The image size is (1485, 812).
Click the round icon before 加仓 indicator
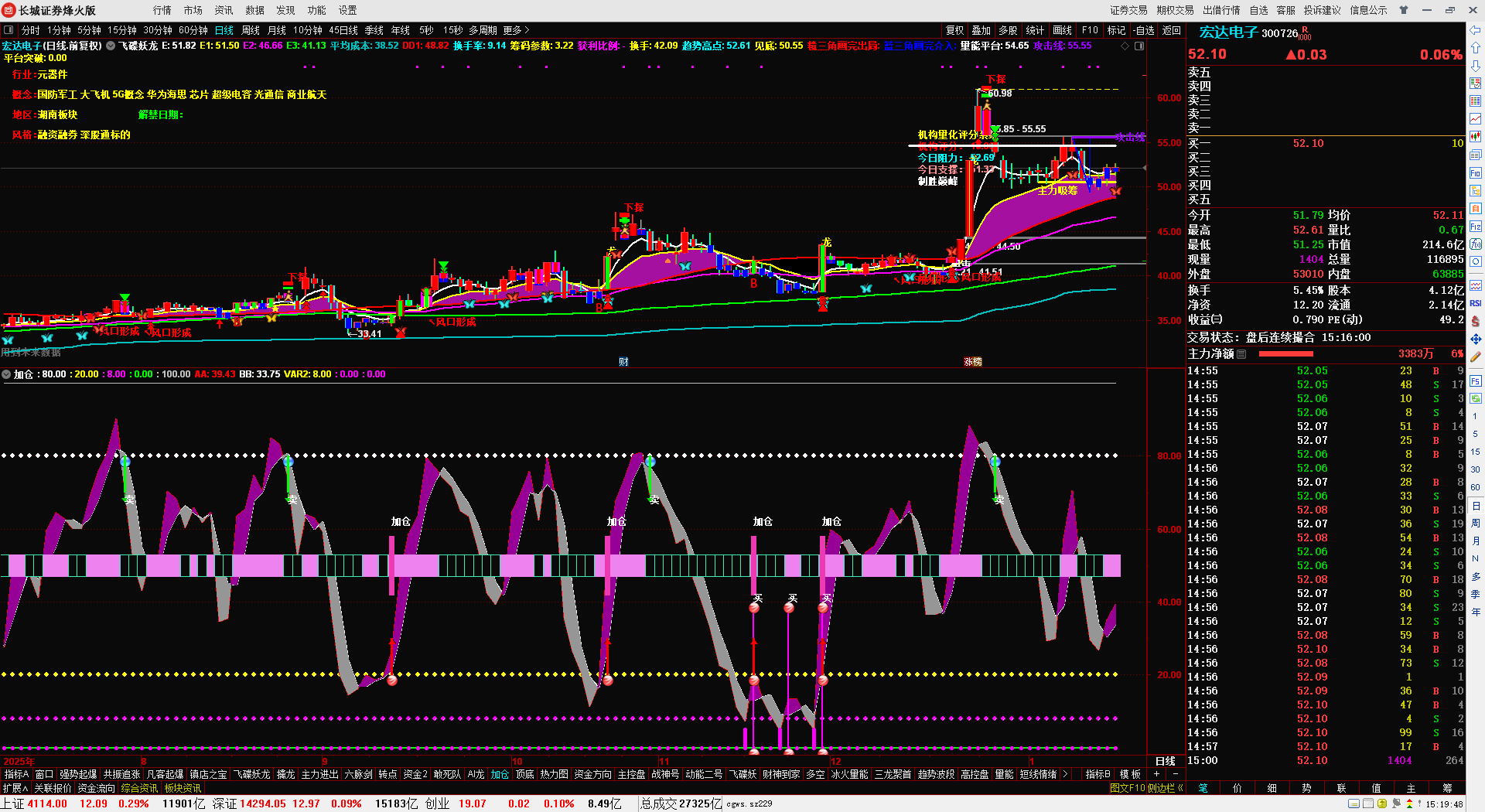tap(6, 374)
